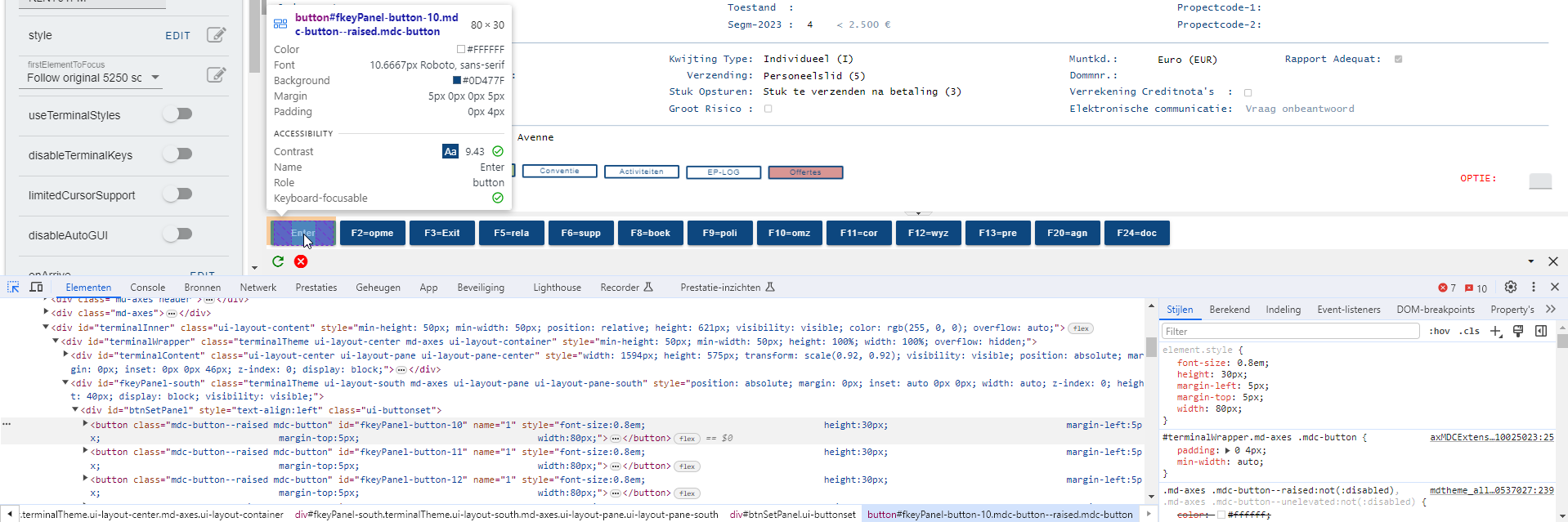Click the edit icon beside style

click(x=216, y=35)
